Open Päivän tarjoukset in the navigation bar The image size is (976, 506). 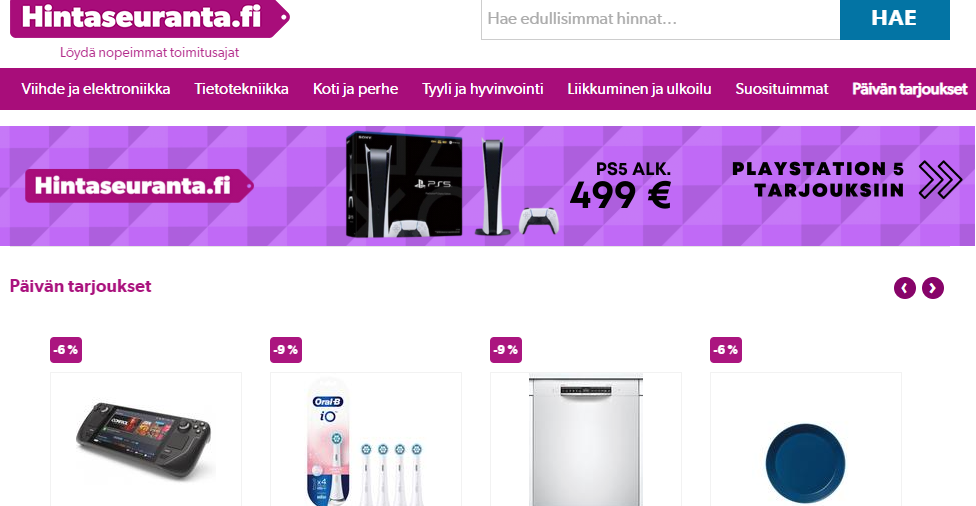pyautogui.click(x=909, y=89)
